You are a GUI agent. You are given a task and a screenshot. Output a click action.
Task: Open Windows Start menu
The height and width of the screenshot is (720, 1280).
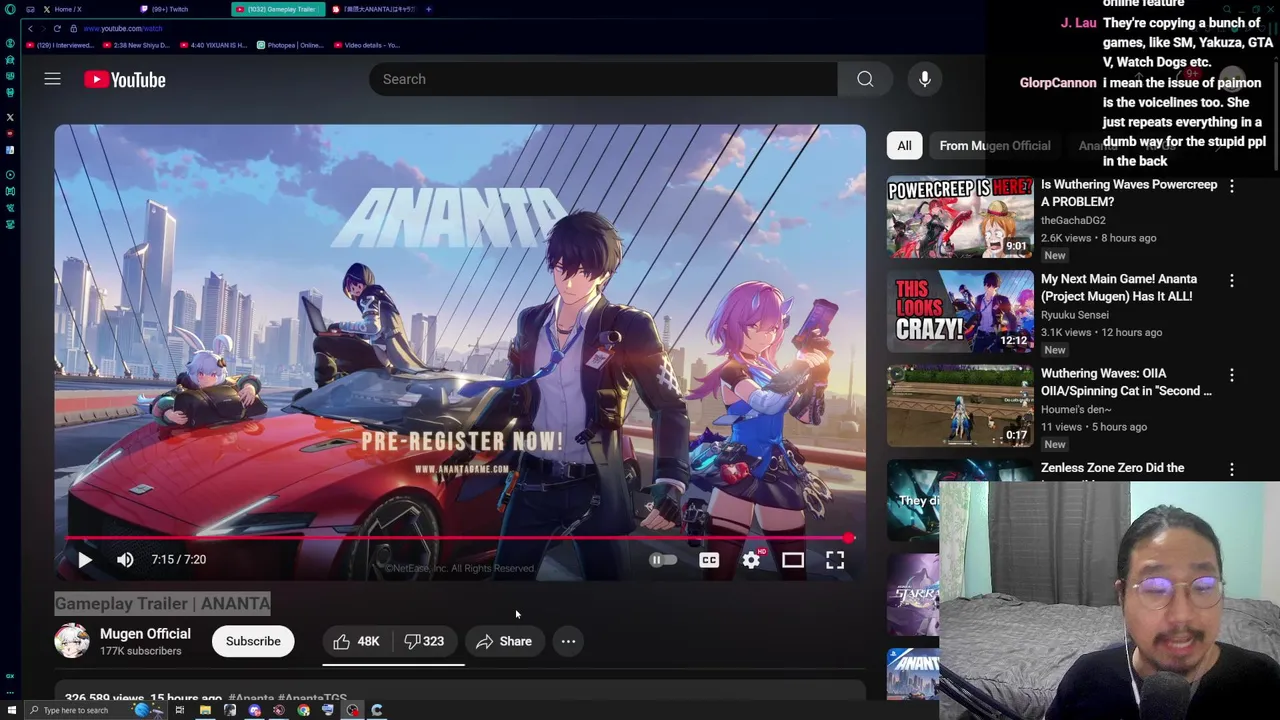12,710
